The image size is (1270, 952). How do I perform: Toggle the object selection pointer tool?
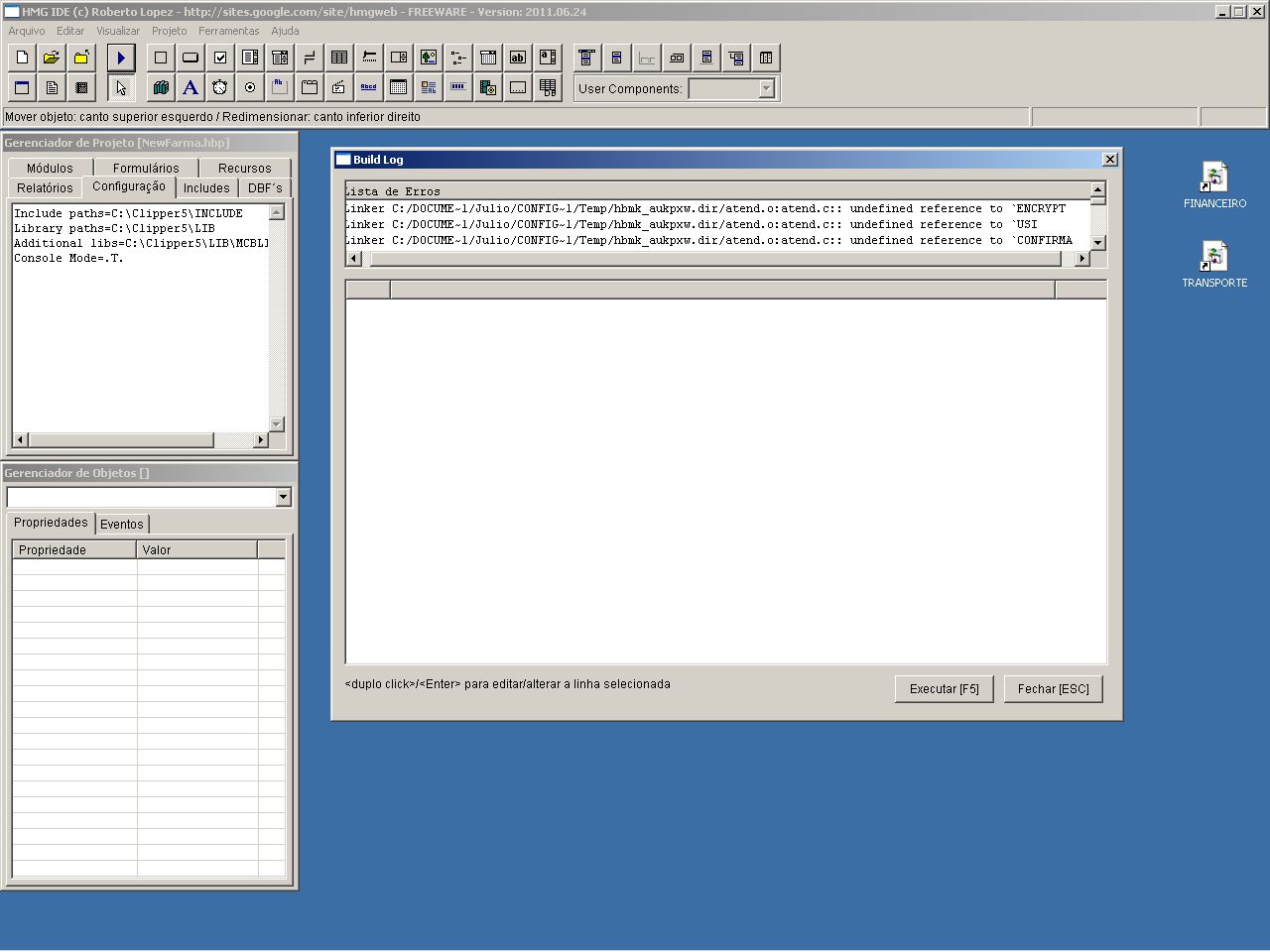(x=121, y=88)
